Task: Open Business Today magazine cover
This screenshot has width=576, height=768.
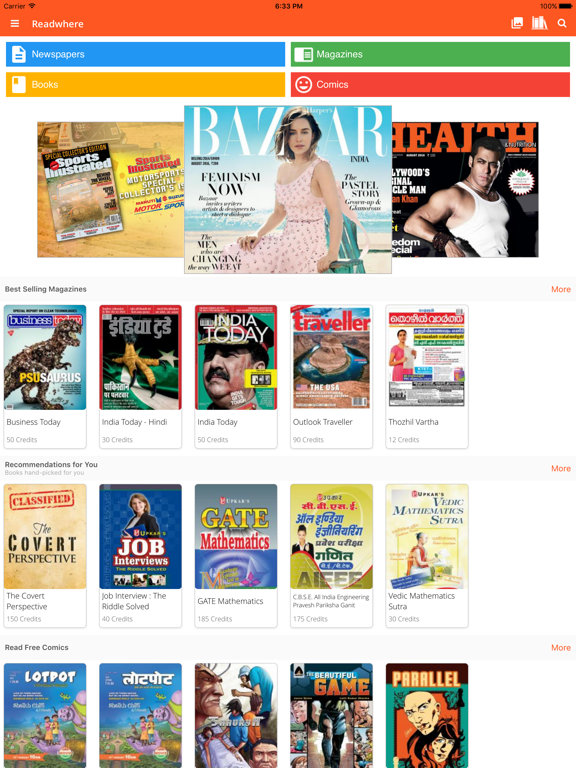Action: [x=45, y=357]
